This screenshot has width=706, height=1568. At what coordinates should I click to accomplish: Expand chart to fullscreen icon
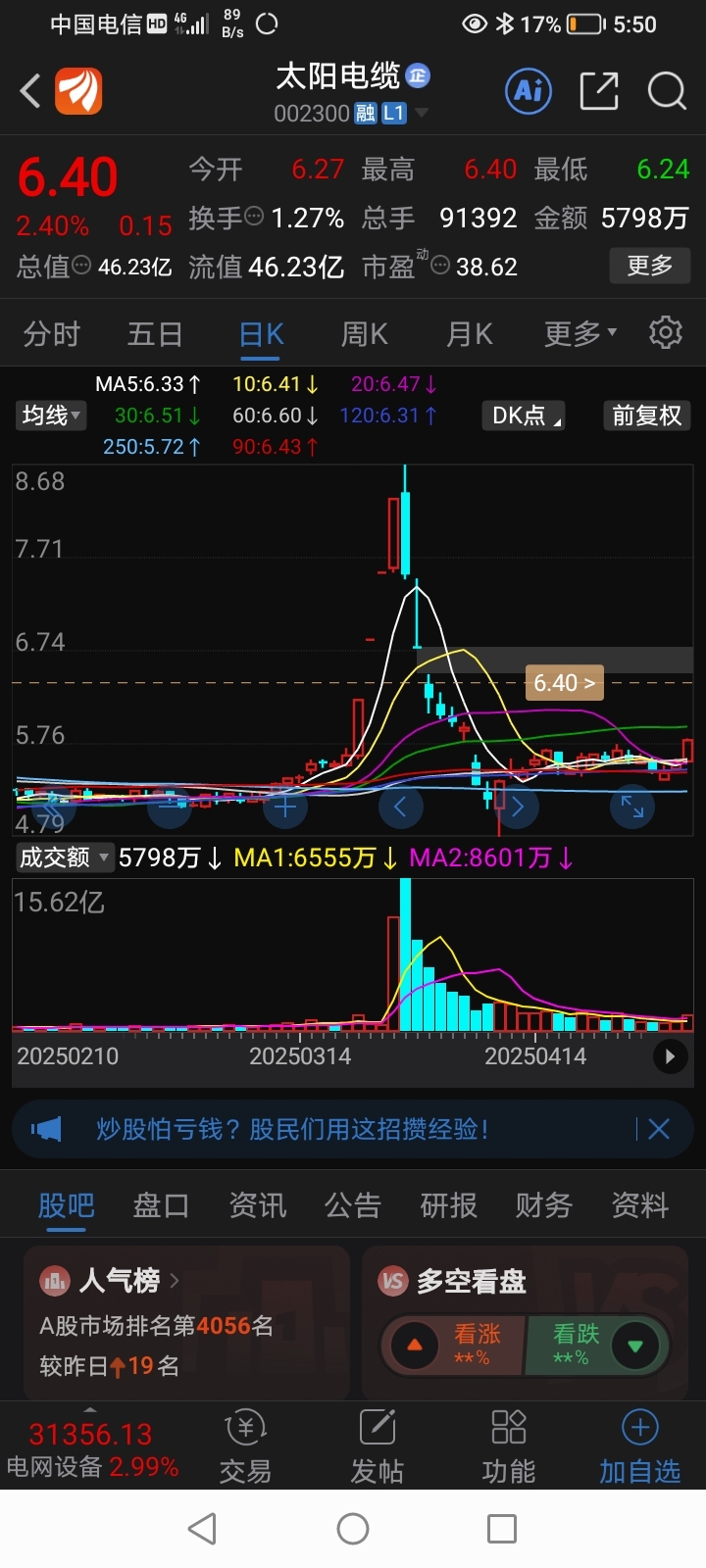point(632,808)
